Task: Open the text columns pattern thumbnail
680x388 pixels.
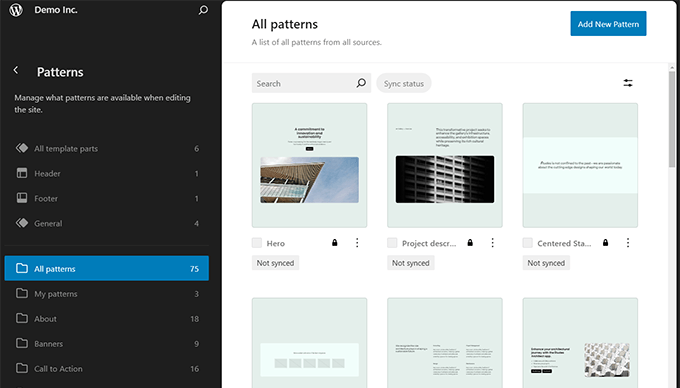Action: tap(445, 342)
